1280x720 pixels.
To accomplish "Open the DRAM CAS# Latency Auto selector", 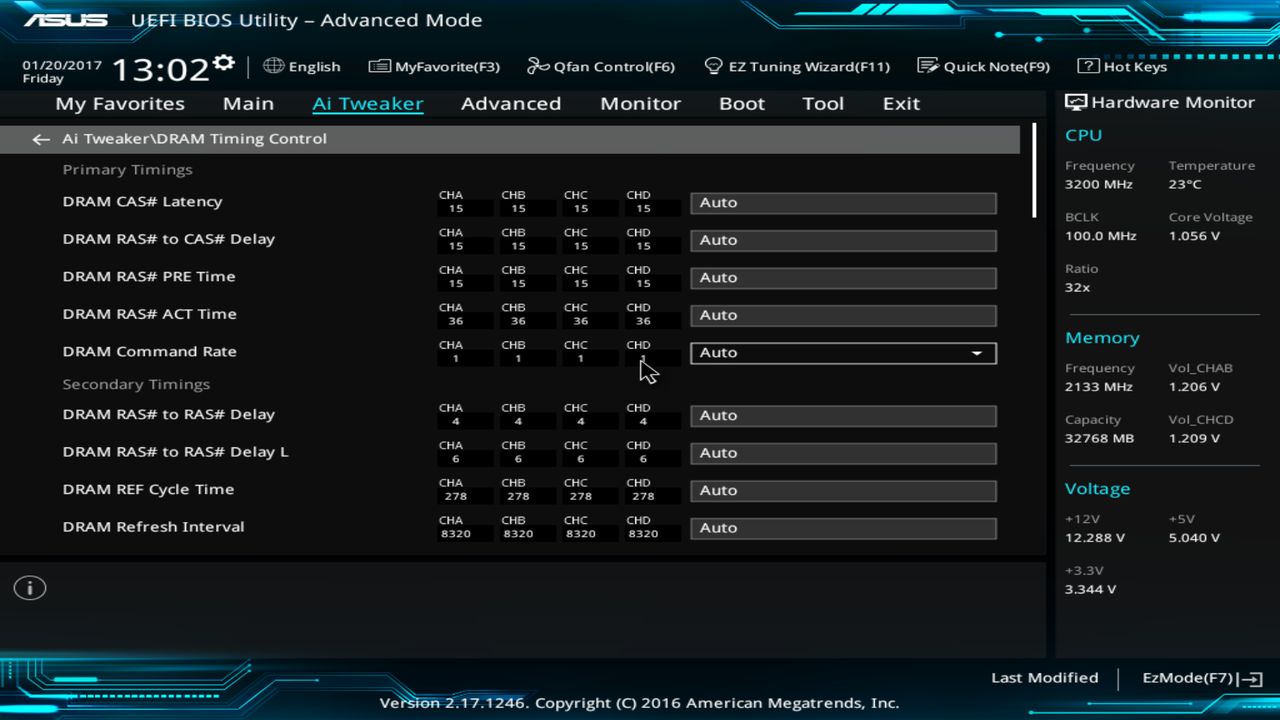I will 842,202.
